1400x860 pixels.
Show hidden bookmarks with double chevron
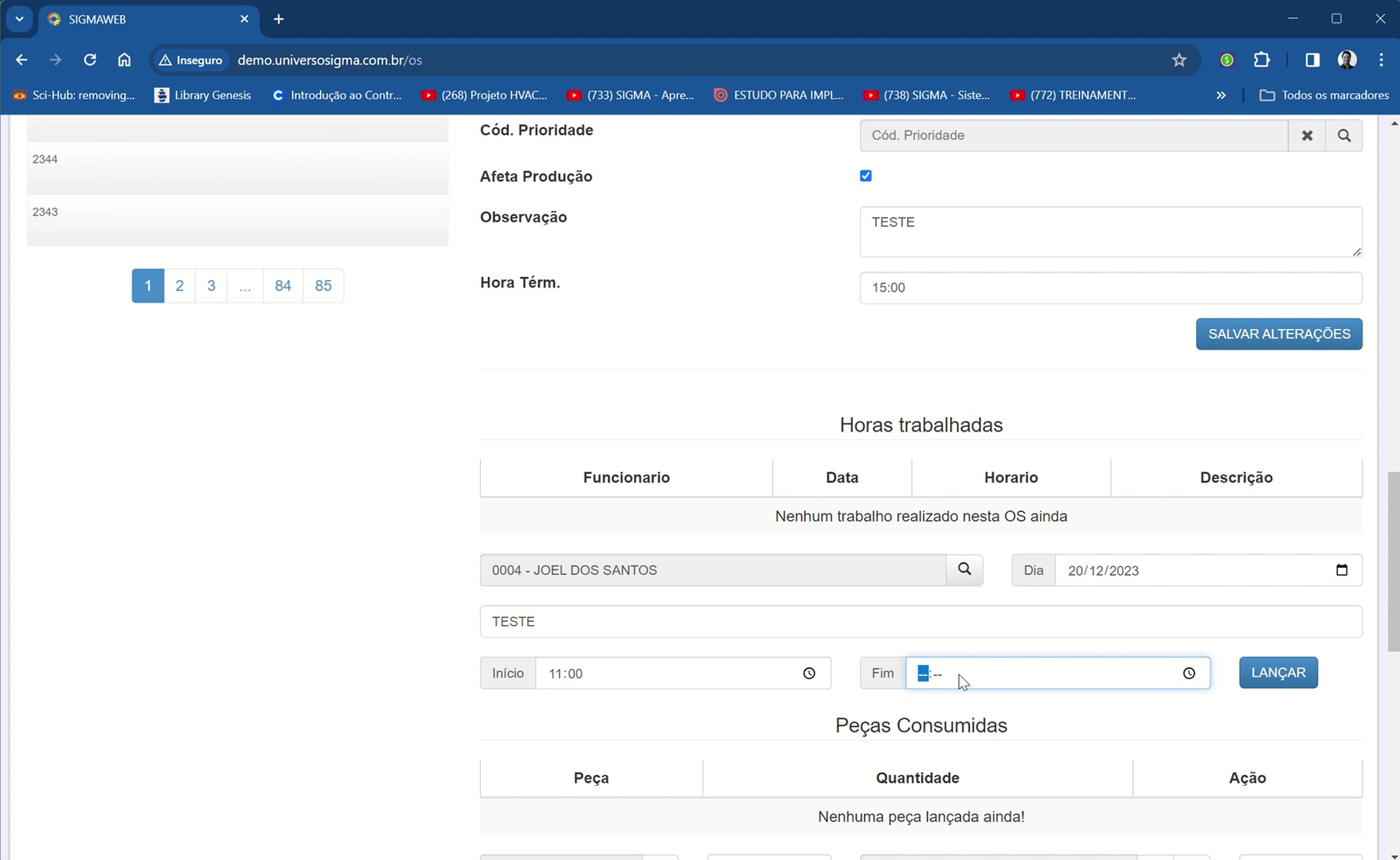pos(1221,95)
